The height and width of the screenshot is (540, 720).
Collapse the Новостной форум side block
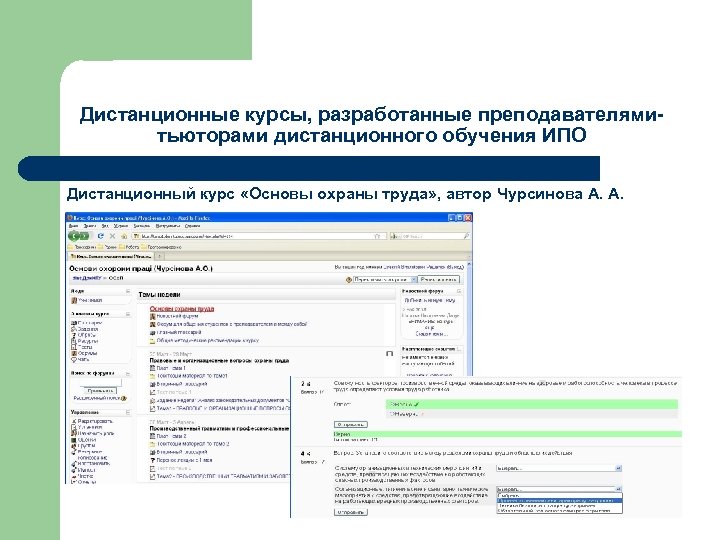click(459, 291)
